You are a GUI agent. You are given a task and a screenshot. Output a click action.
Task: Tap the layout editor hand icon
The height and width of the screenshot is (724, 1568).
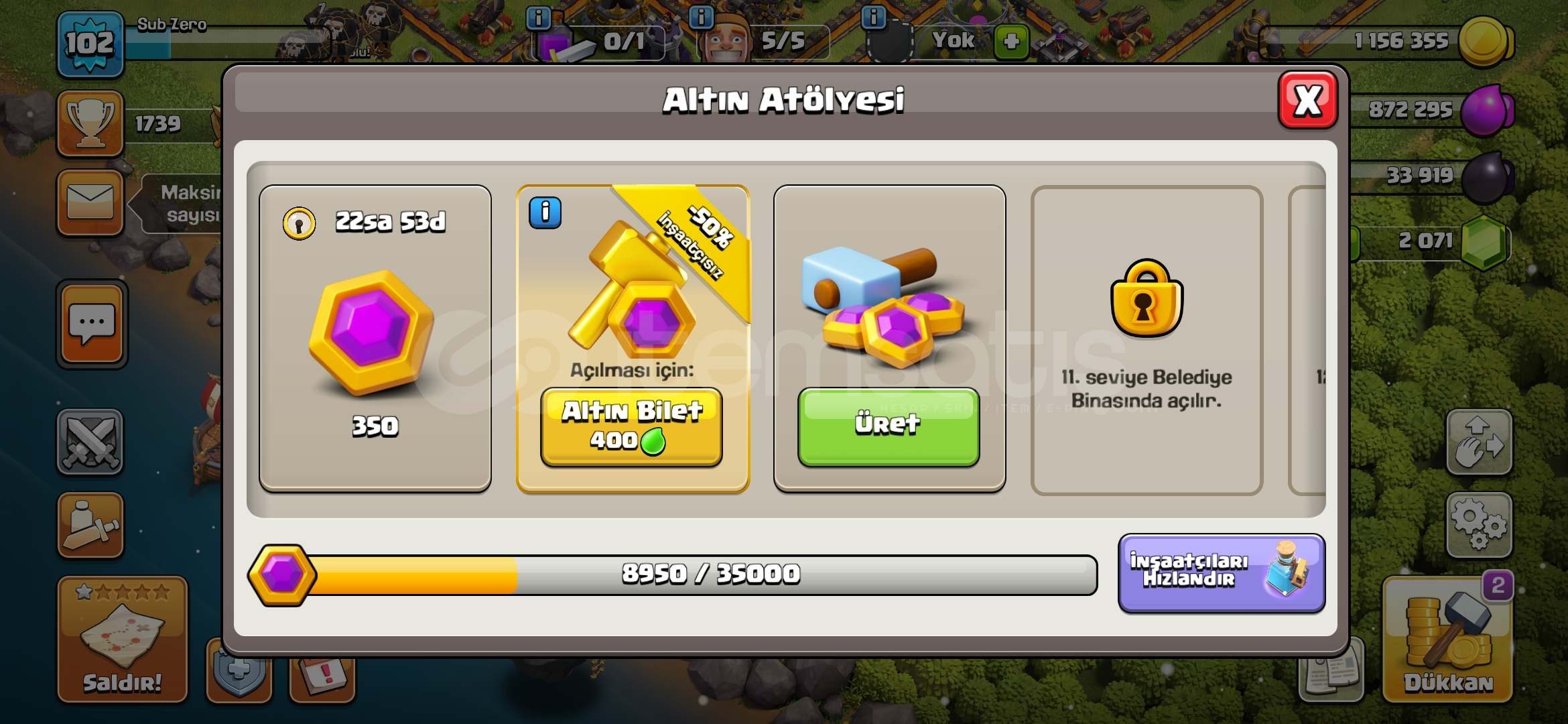[1479, 442]
